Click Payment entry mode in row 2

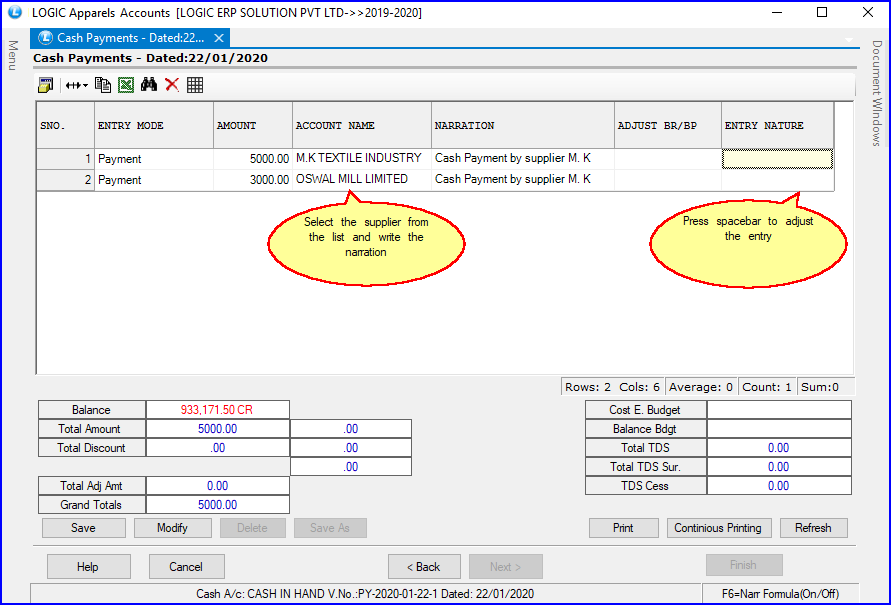[153, 180]
